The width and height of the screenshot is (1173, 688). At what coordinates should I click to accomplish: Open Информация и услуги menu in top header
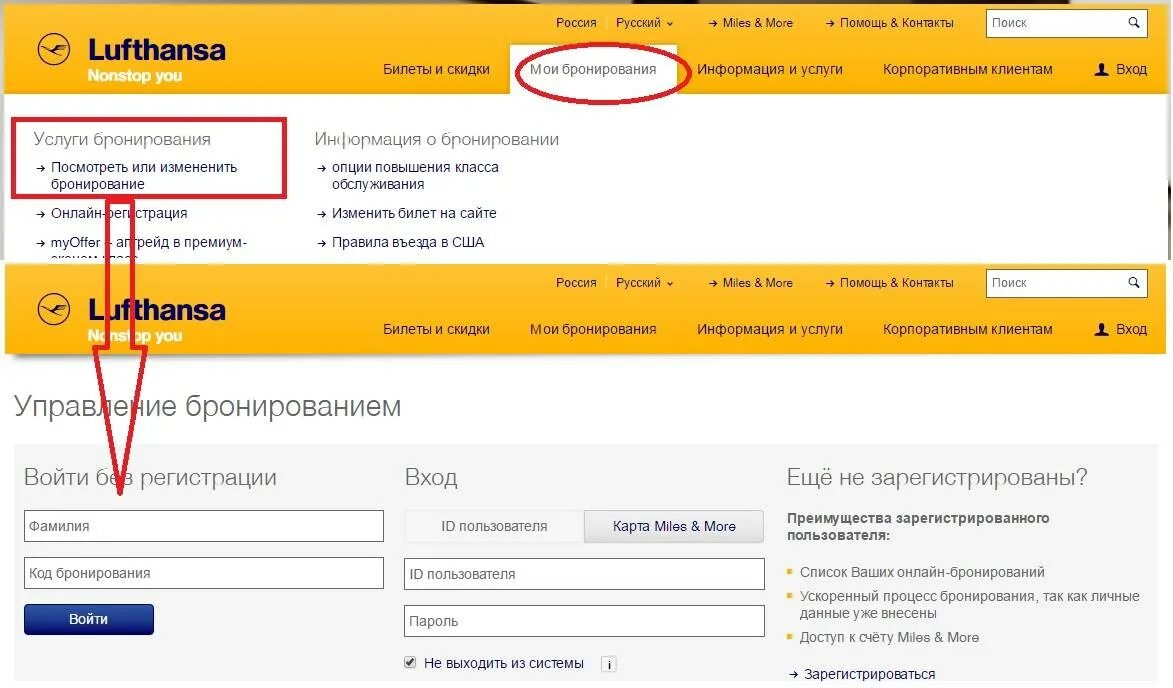tap(770, 70)
